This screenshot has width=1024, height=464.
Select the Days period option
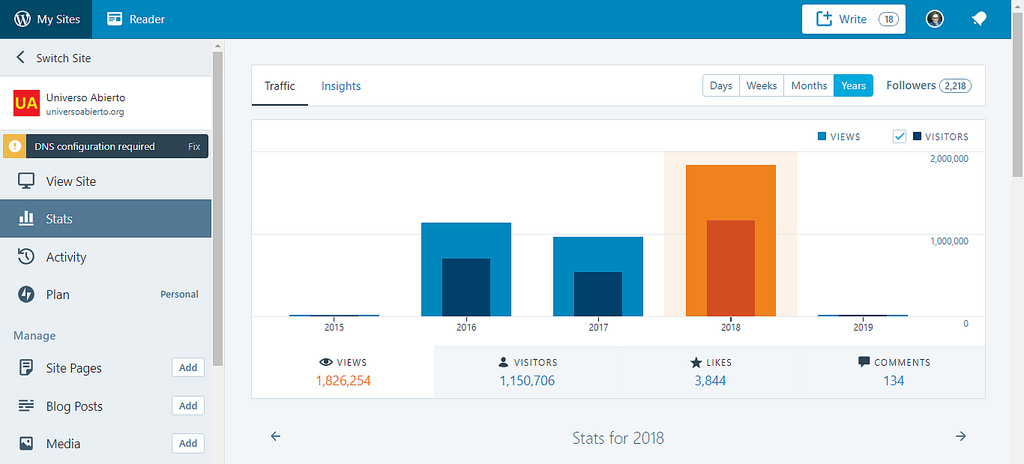721,86
